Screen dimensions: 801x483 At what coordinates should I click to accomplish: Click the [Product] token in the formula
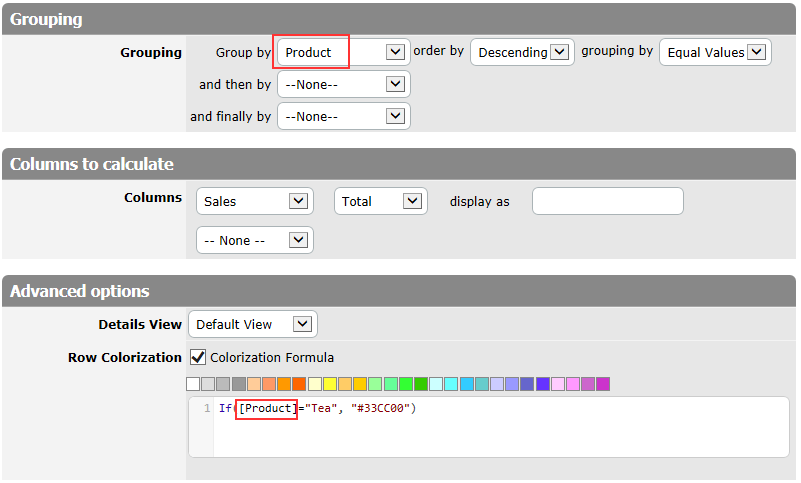point(268,408)
